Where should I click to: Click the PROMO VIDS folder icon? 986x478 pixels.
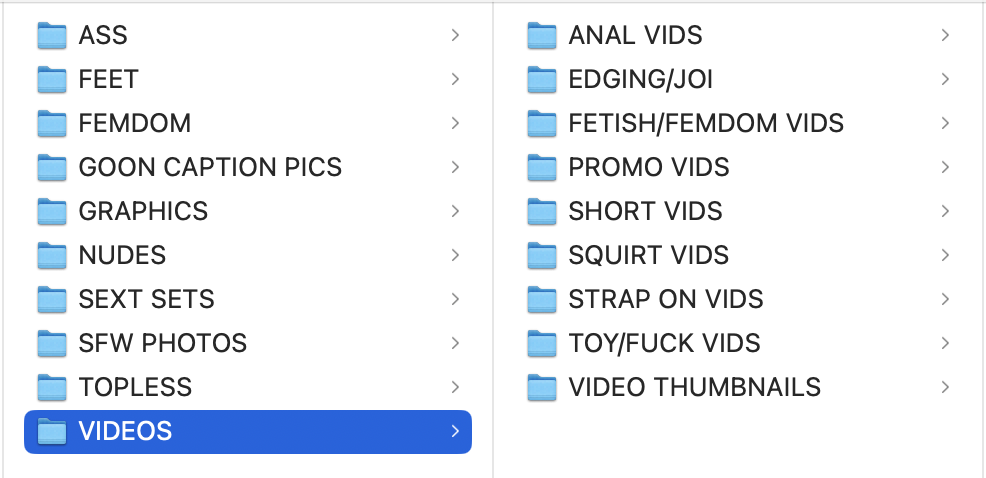point(542,167)
